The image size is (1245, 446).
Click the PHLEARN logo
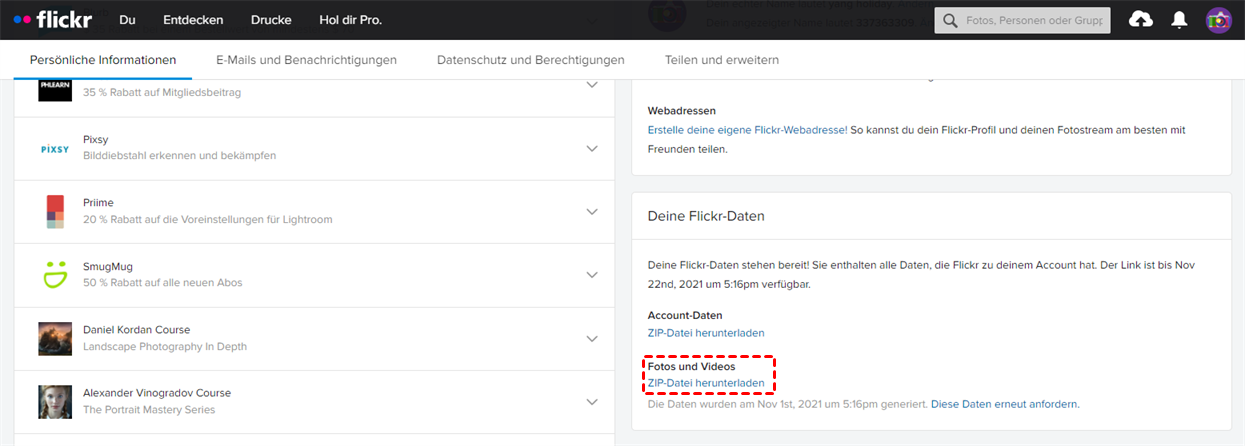(x=54, y=88)
